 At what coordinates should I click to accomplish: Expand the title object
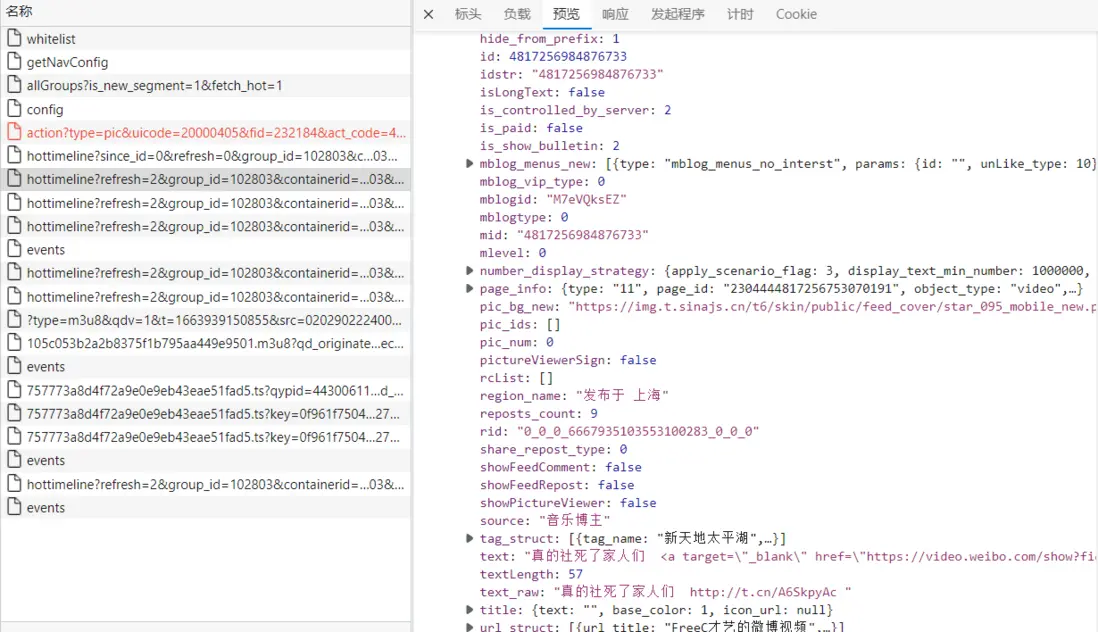pos(470,610)
